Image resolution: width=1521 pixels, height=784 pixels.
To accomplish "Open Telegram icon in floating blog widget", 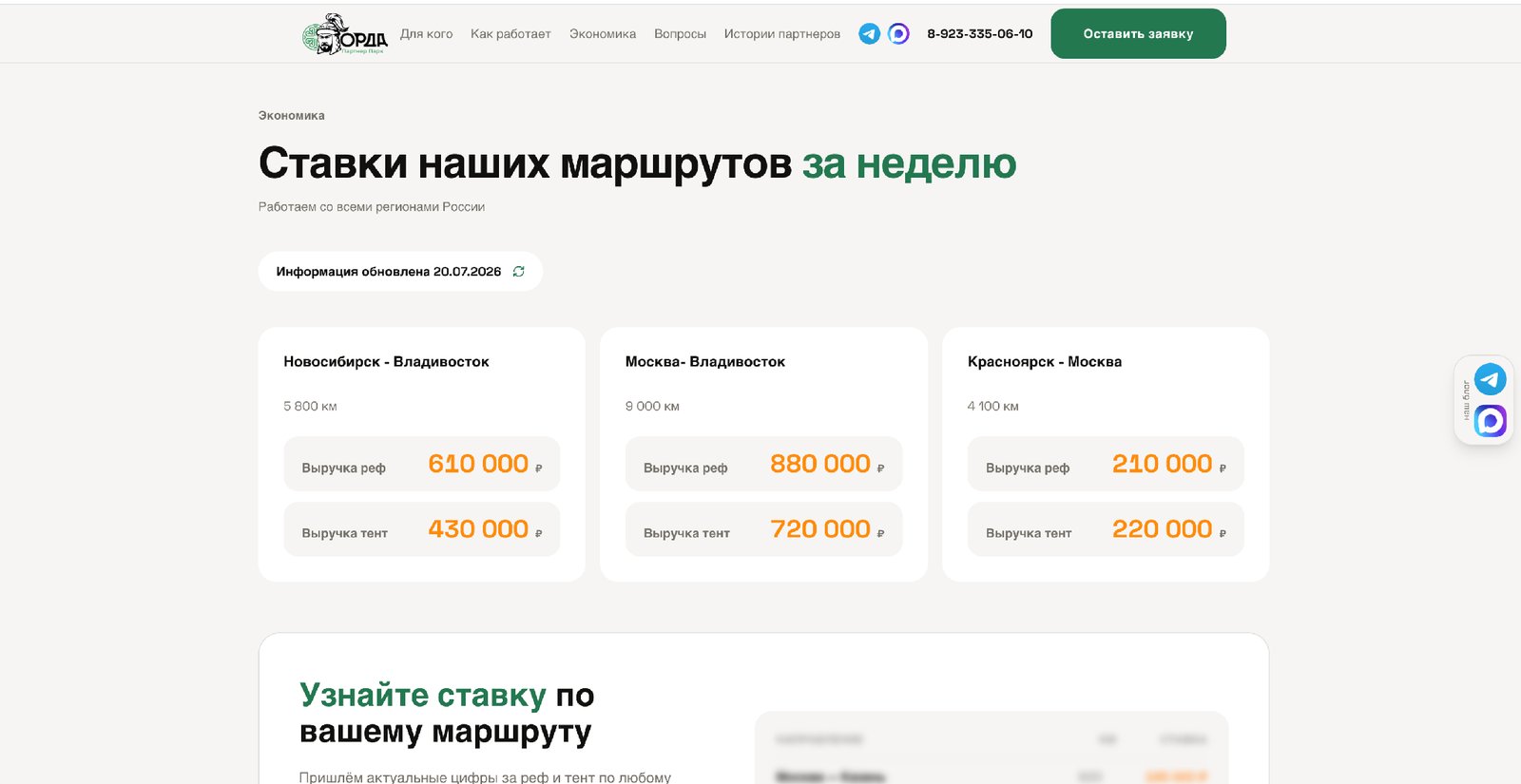I will pyautogui.click(x=1490, y=380).
